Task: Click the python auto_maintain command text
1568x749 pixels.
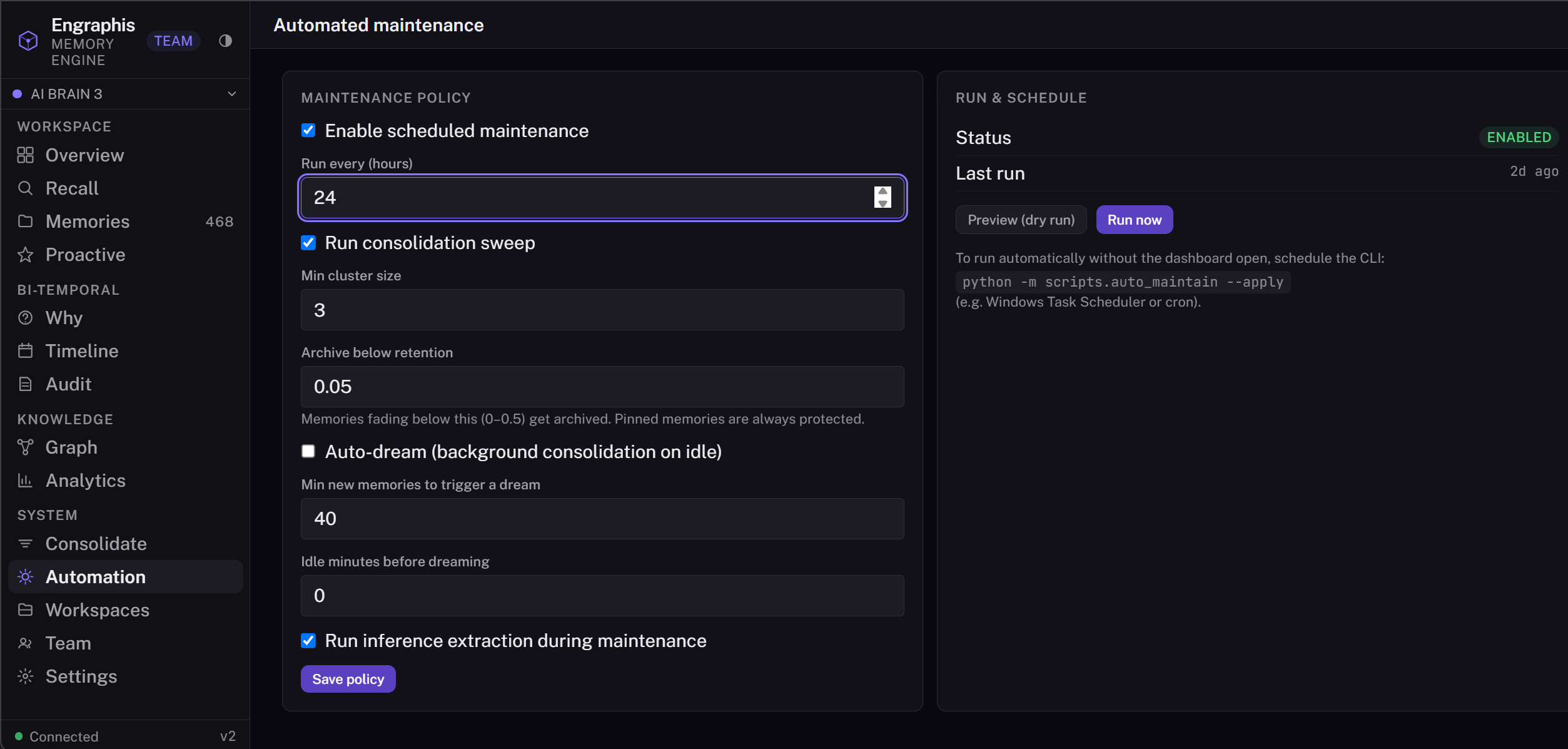Action: [x=1123, y=282]
